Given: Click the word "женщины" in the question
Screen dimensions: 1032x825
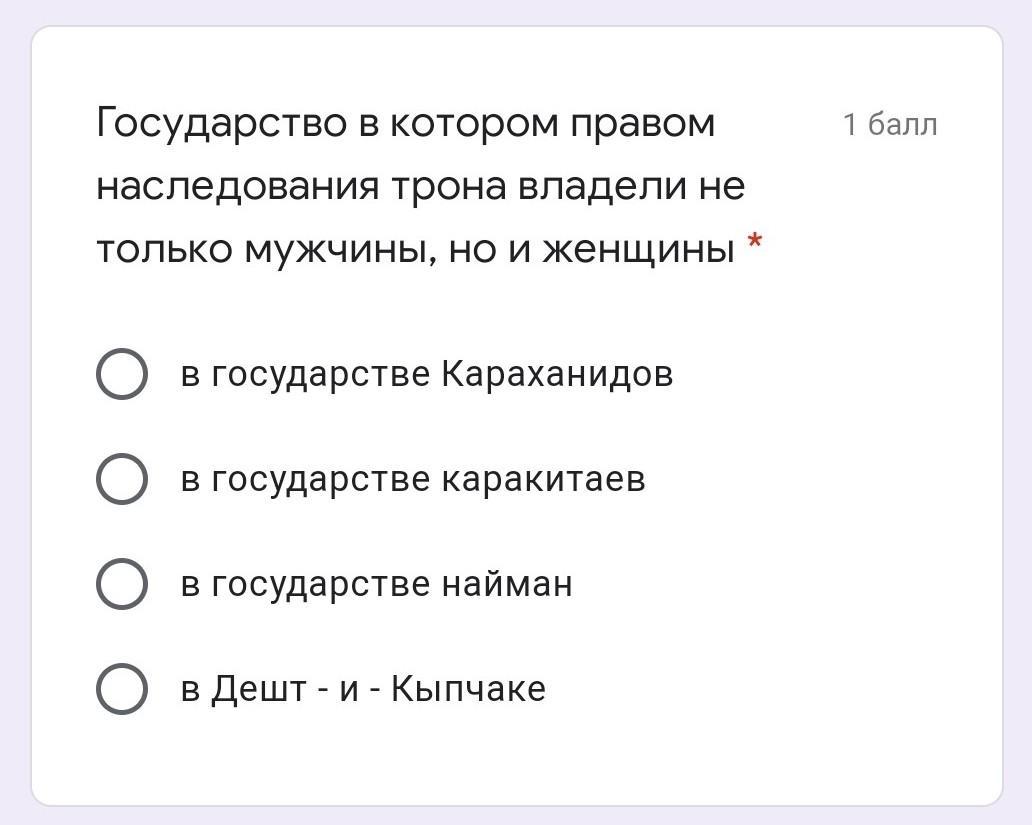Looking at the screenshot, I should (637, 250).
